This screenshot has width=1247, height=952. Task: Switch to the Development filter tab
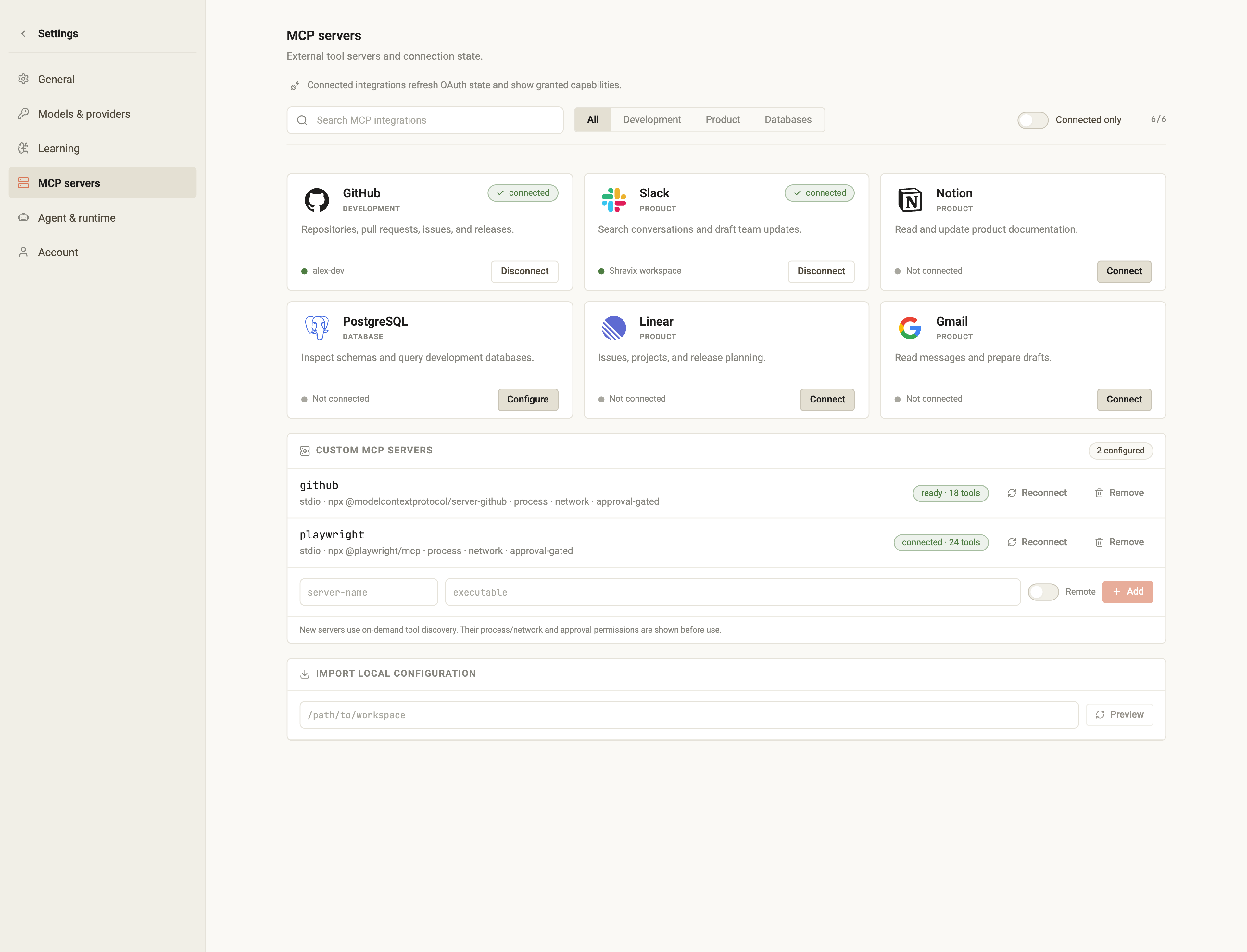[652, 119]
